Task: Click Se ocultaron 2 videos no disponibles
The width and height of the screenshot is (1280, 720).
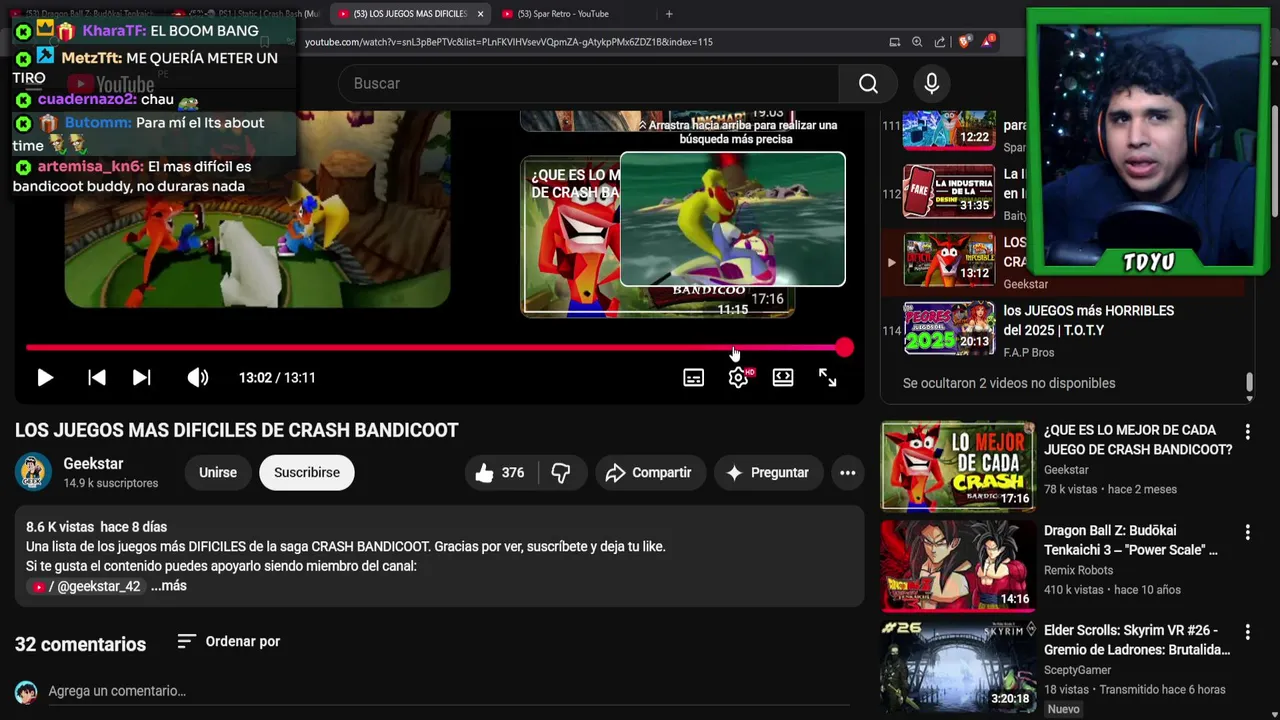Action: click(1009, 383)
